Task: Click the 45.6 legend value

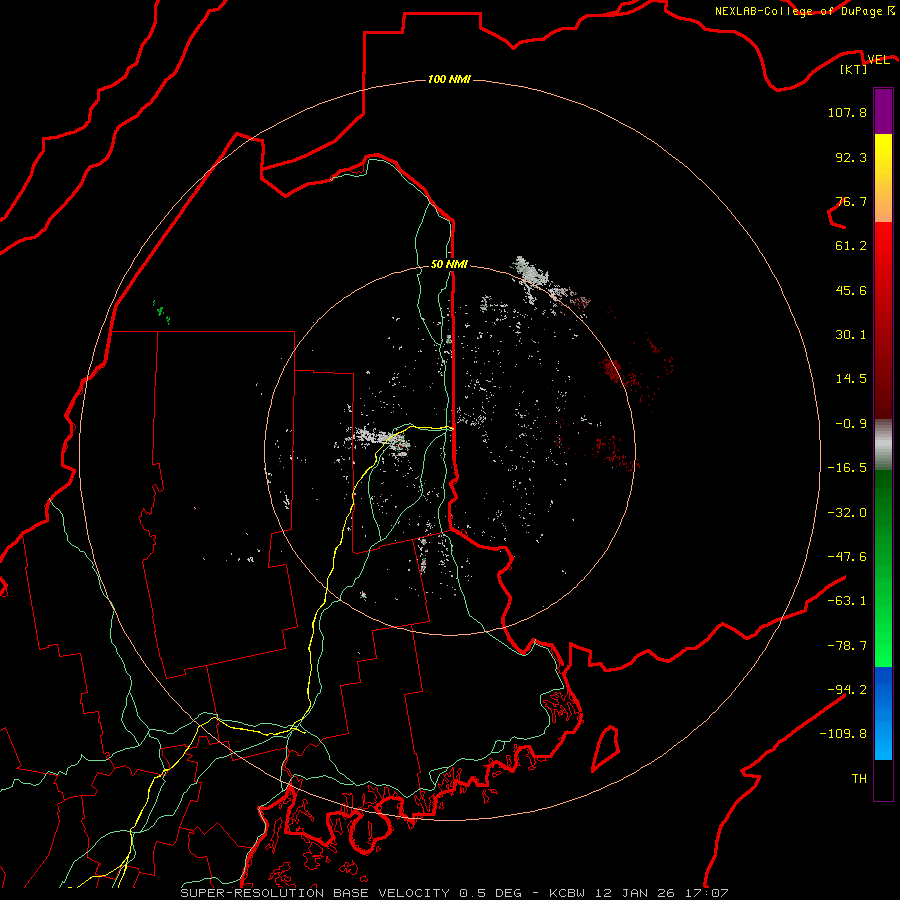Action: pyautogui.click(x=851, y=290)
